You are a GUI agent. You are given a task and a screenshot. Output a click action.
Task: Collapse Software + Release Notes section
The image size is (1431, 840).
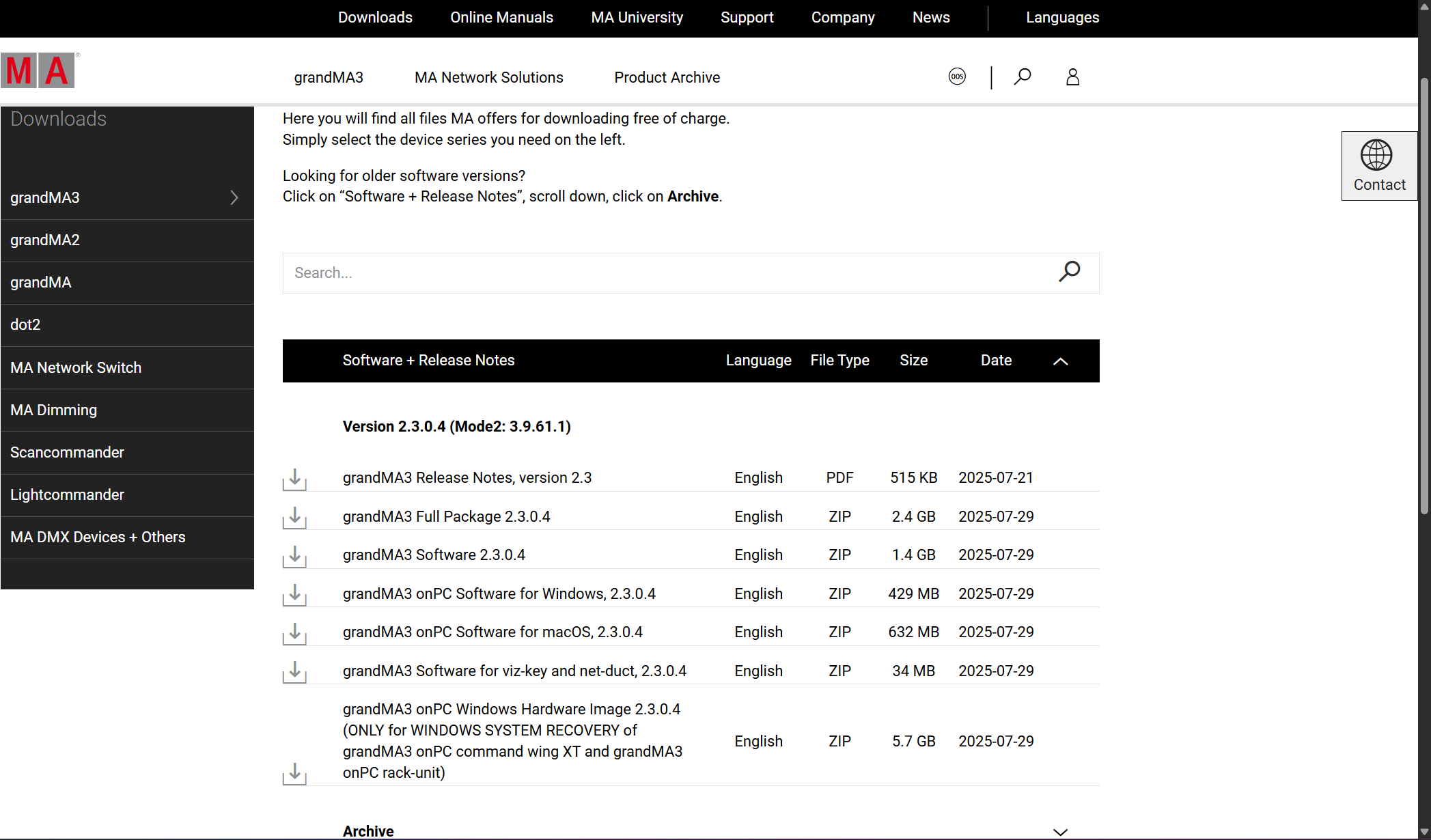click(x=1060, y=361)
